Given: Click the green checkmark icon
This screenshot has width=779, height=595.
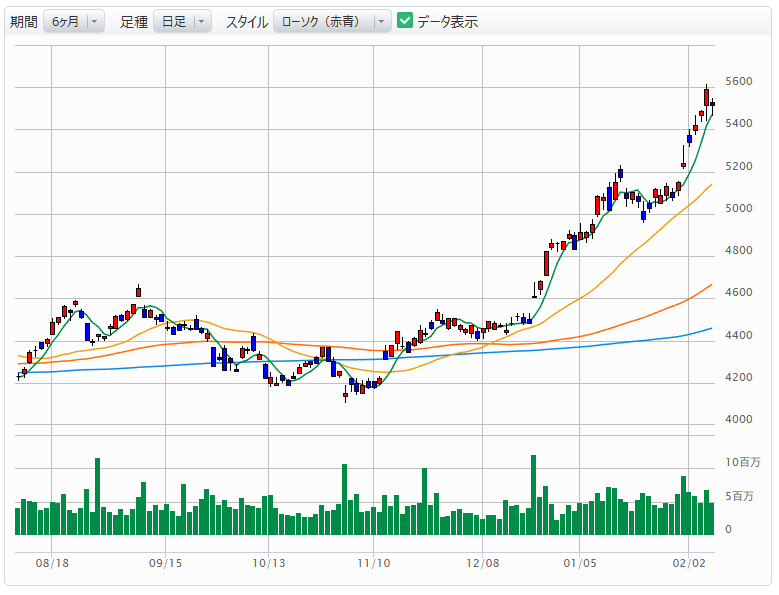Looking at the screenshot, I should (x=405, y=21).
